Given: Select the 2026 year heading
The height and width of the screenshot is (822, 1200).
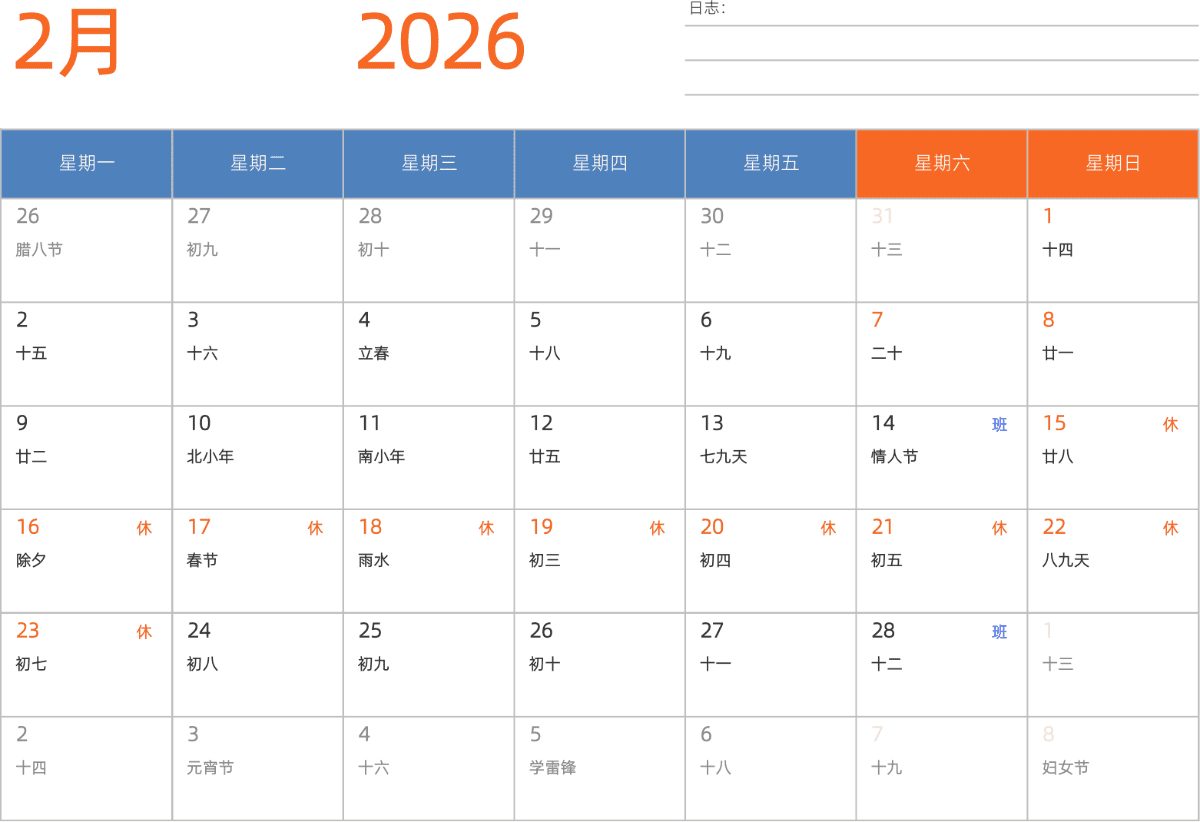Looking at the screenshot, I should tap(441, 43).
